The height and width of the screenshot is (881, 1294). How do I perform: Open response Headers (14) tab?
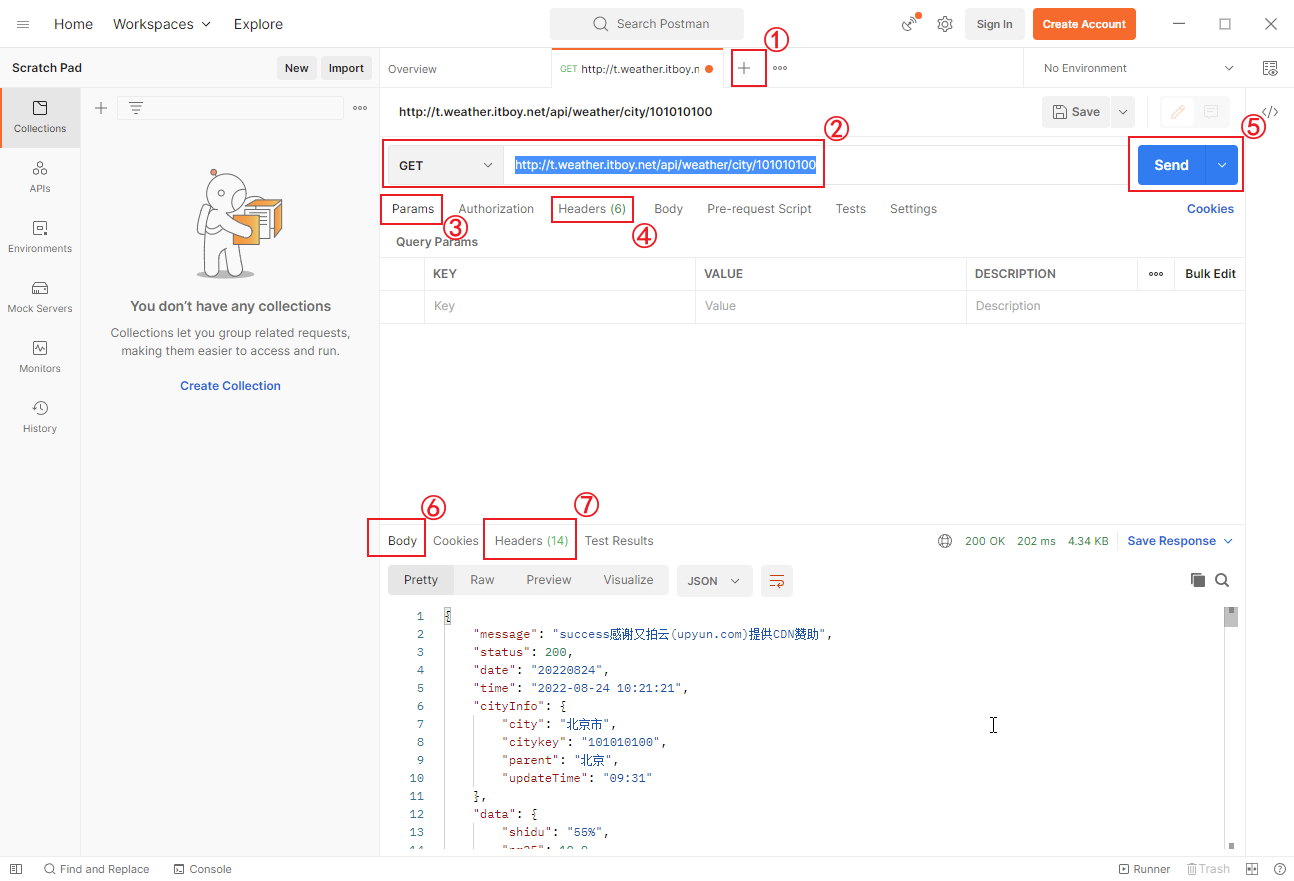coord(531,541)
